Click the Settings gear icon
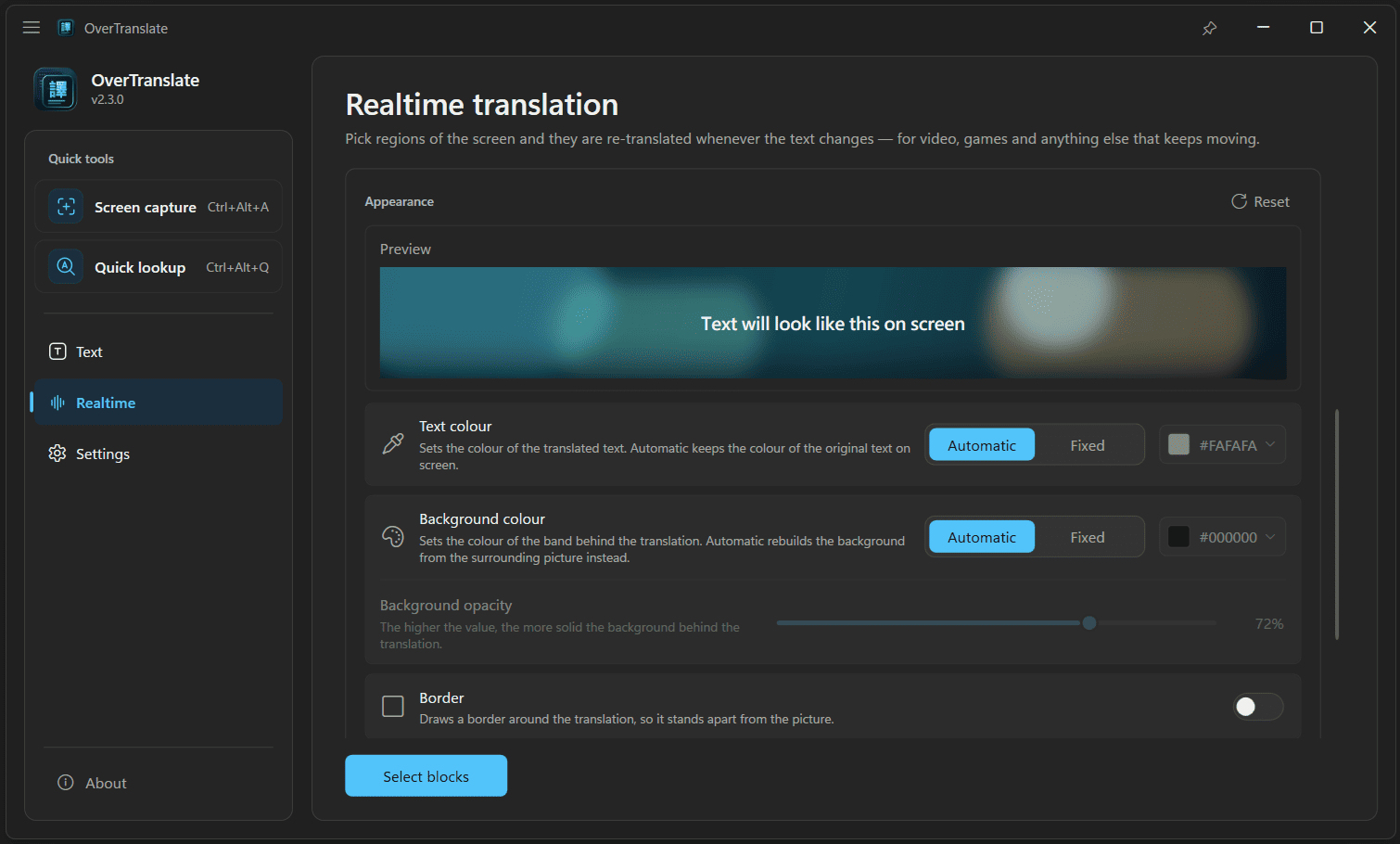 (x=57, y=454)
